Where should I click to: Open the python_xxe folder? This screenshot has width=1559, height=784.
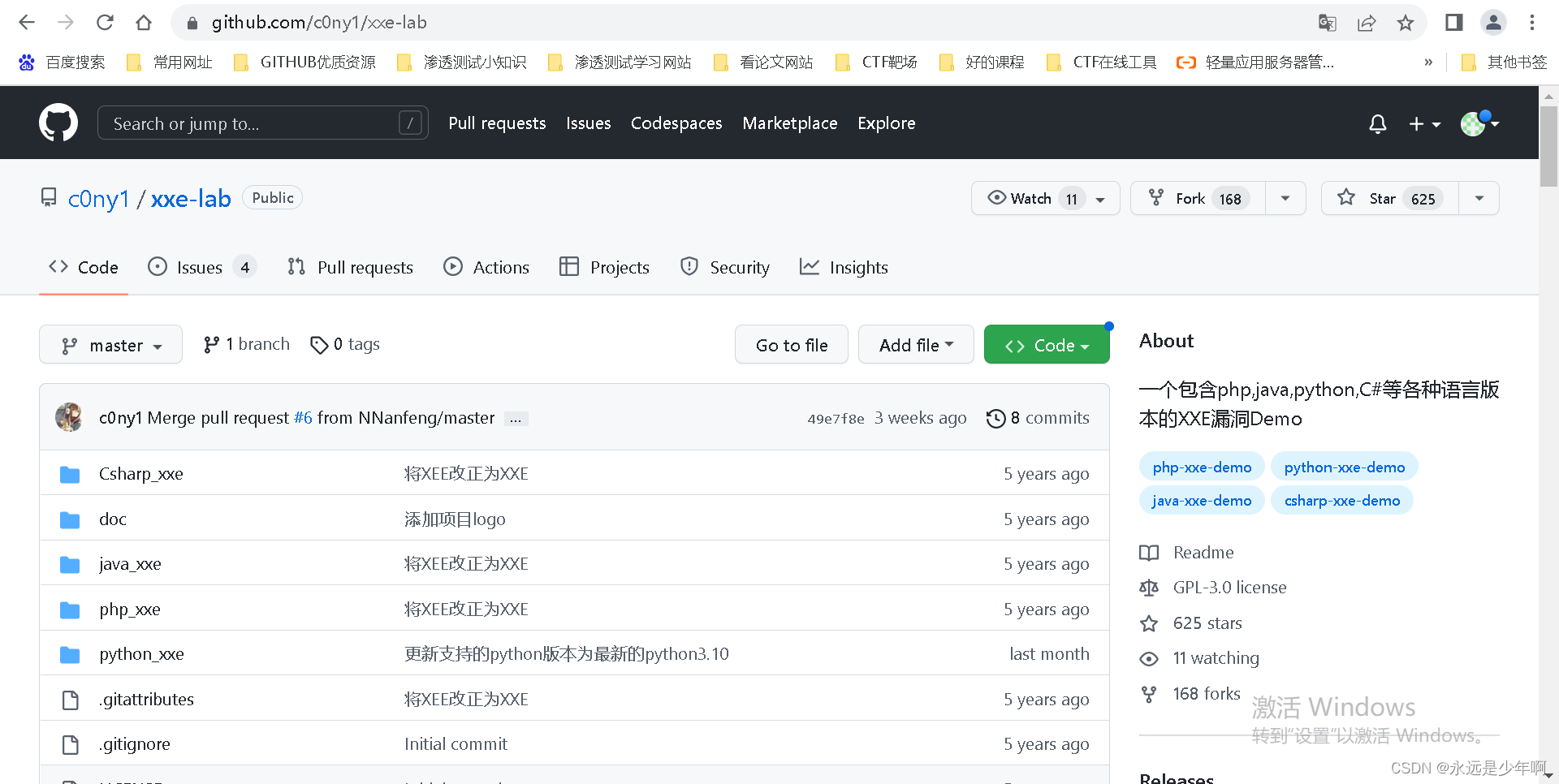click(x=141, y=654)
